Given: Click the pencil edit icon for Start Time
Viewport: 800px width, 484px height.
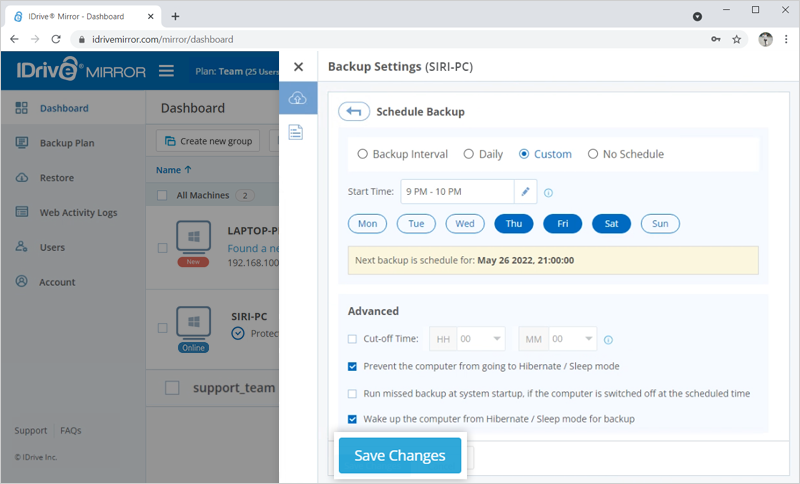Looking at the screenshot, I should pyautogui.click(x=525, y=192).
